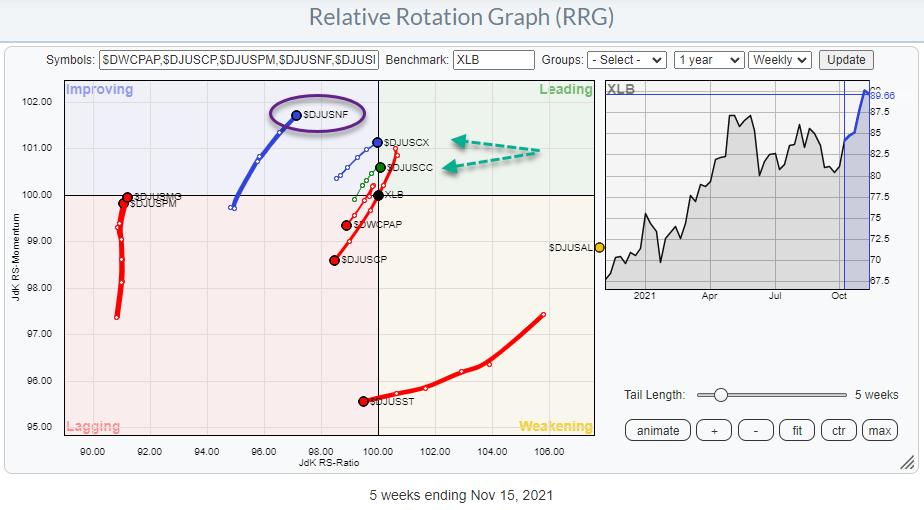Click the Update button

[x=845, y=60]
